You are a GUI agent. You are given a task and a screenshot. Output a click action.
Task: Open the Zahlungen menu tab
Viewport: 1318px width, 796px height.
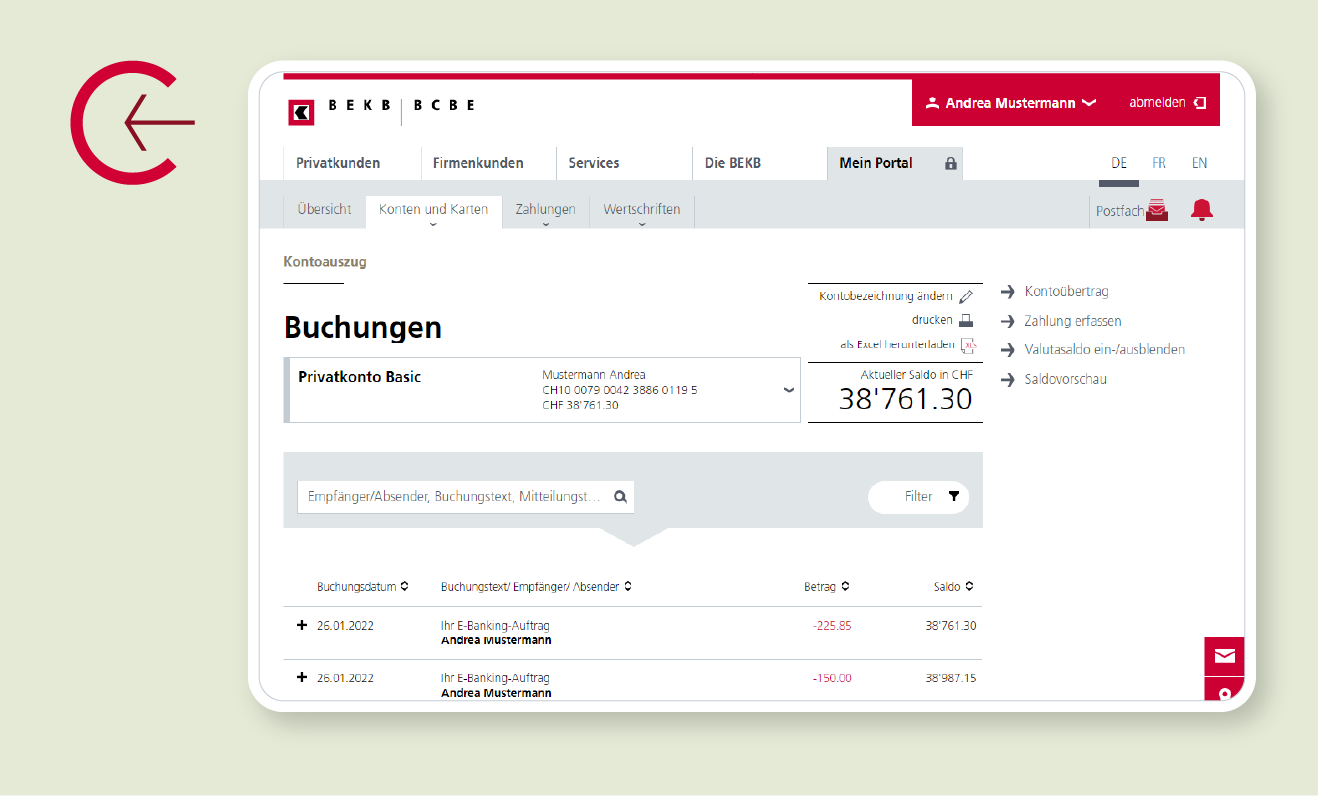[545, 210]
